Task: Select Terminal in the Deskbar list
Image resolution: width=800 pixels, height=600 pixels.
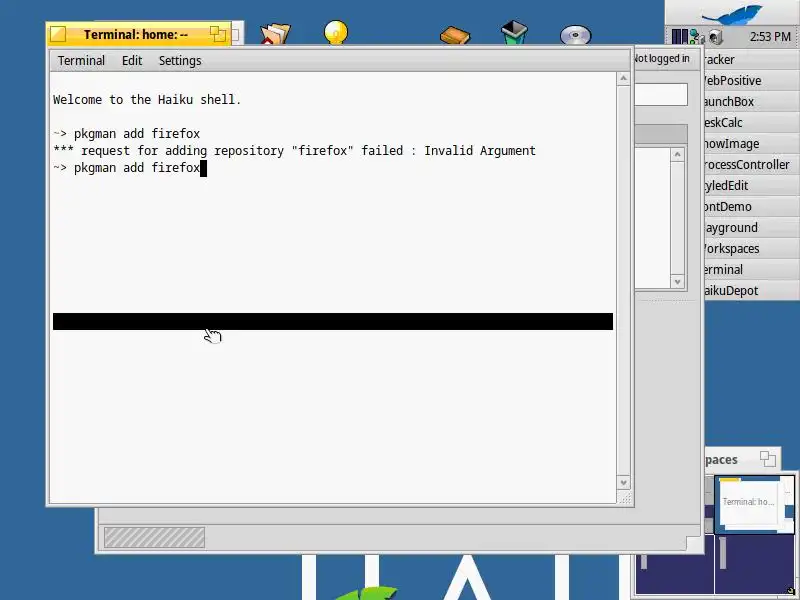Action: coord(752,269)
